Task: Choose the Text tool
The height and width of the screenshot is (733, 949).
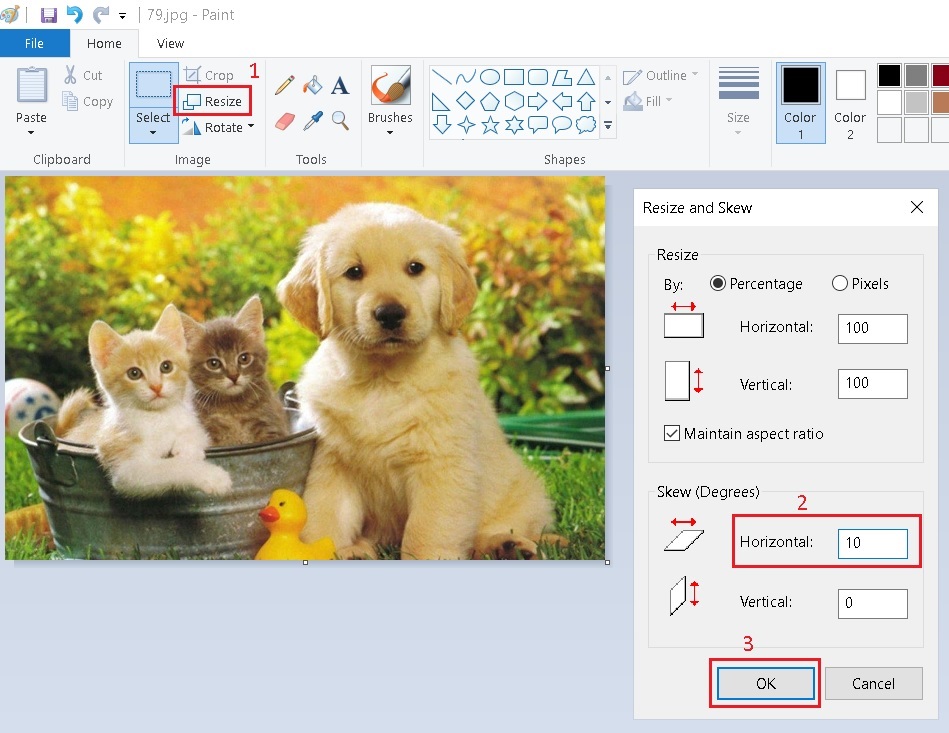Action: [x=340, y=85]
